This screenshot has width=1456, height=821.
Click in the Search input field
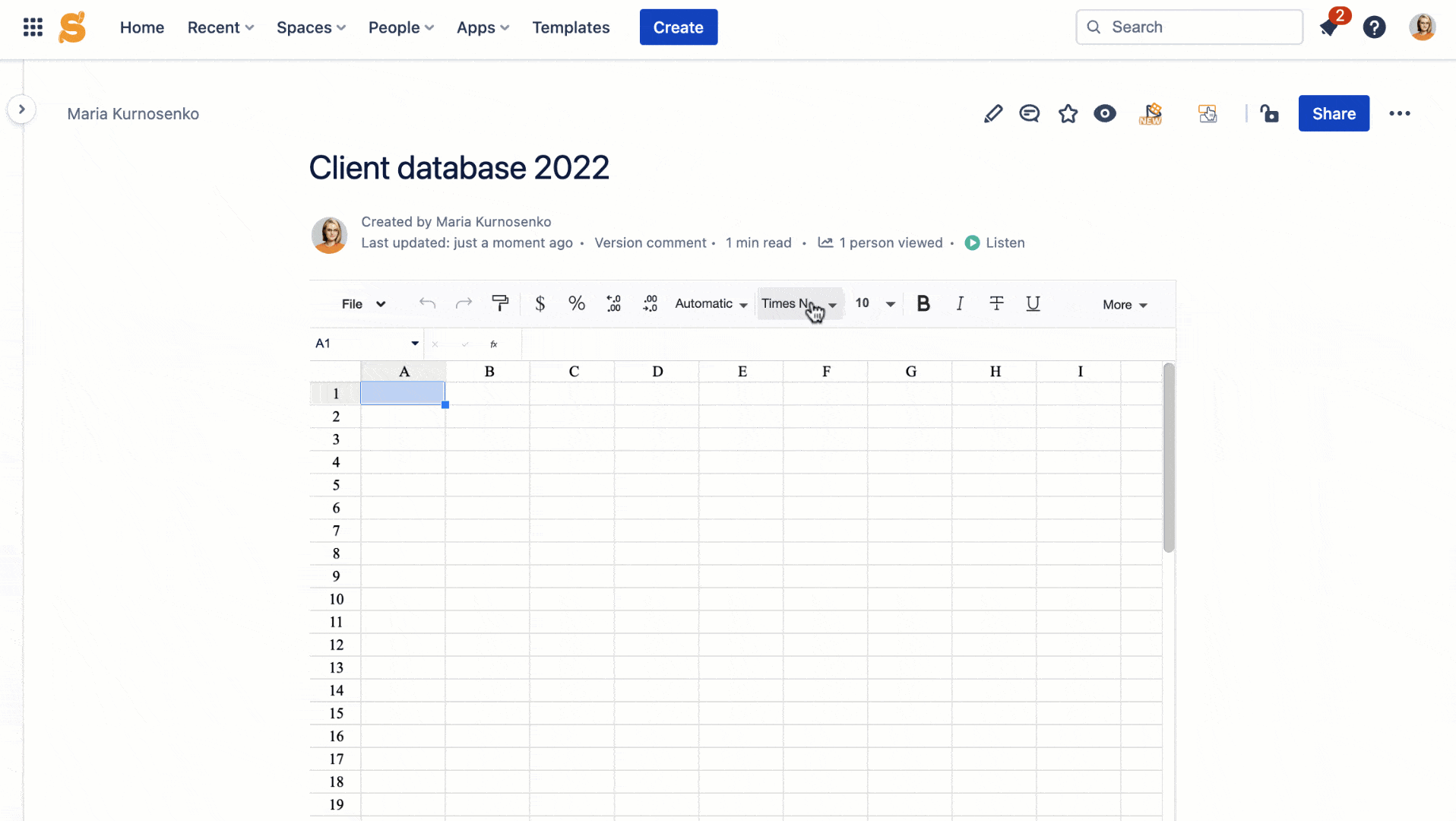tap(1189, 27)
